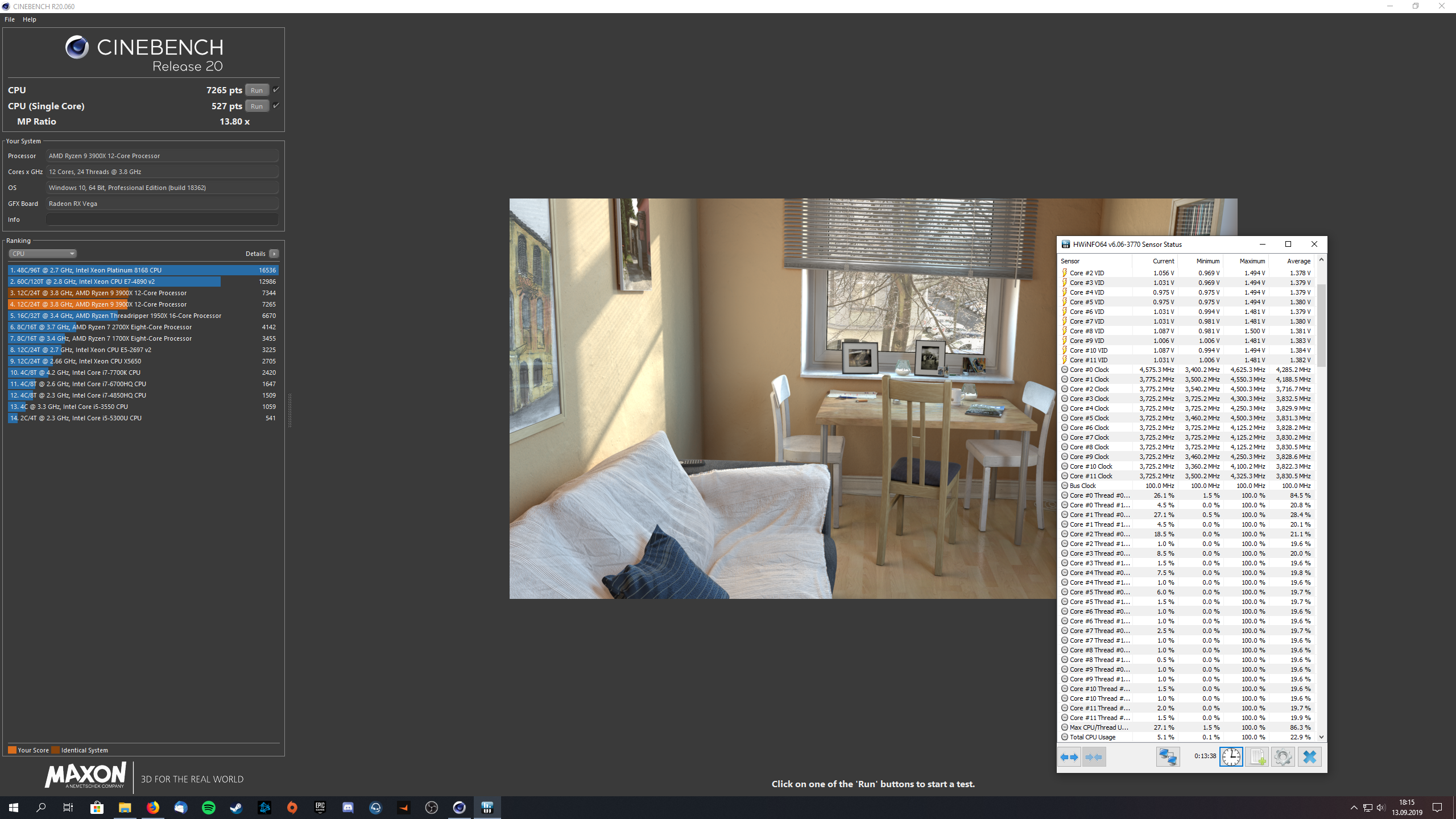Image resolution: width=1456 pixels, height=819 pixels.
Task: Expand ranking Details arrow
Action: pyautogui.click(x=274, y=254)
